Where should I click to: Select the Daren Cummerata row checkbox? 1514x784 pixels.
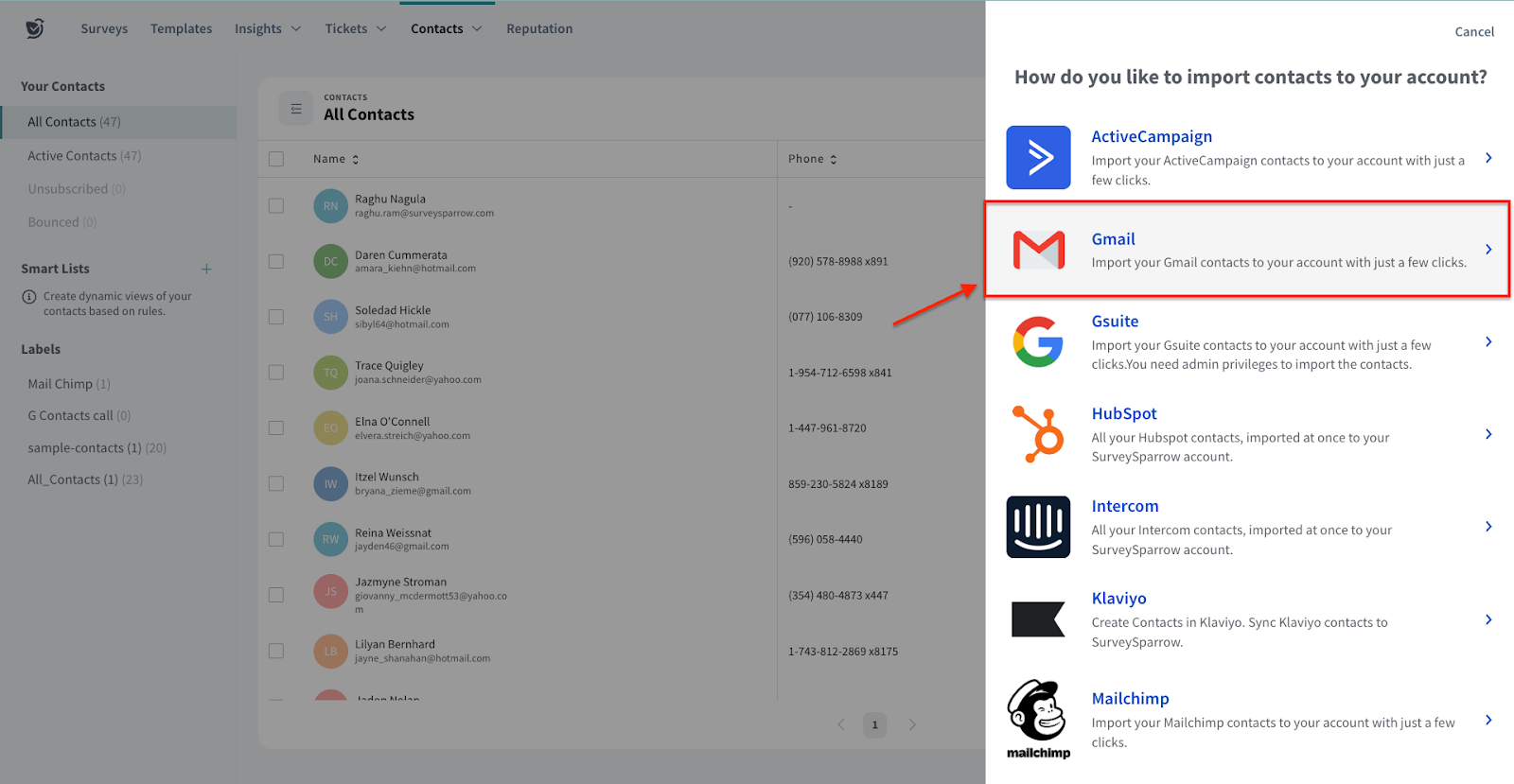point(276,261)
